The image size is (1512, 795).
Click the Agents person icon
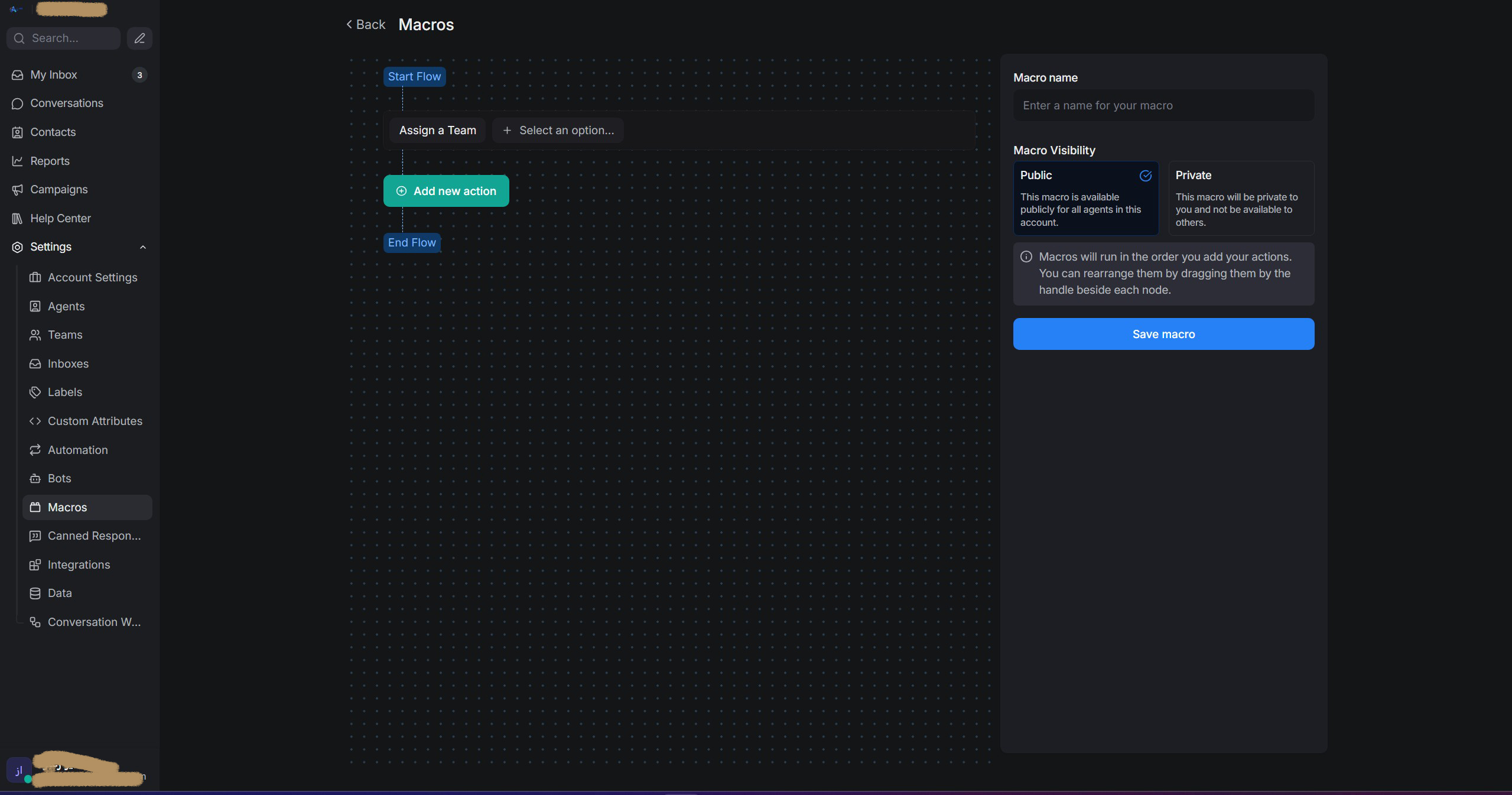[x=35, y=306]
